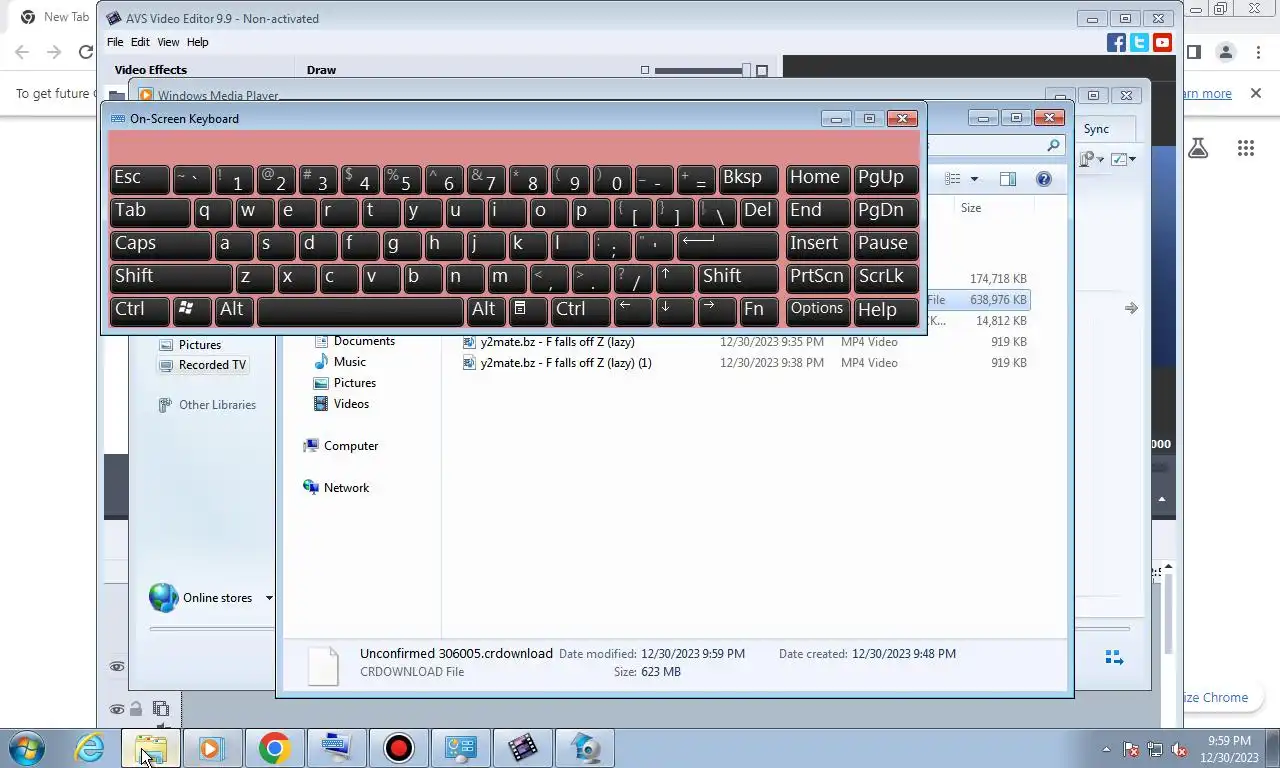
Task: Click Explorer search magnifier icon
Action: (x=1053, y=146)
